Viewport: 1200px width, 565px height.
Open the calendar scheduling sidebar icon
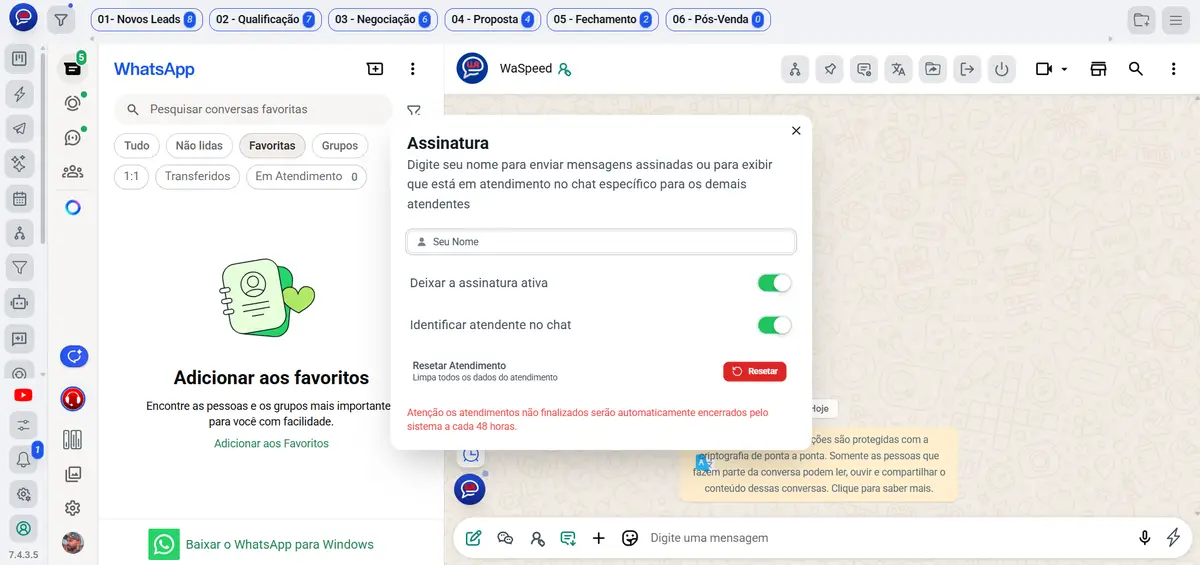click(x=19, y=198)
